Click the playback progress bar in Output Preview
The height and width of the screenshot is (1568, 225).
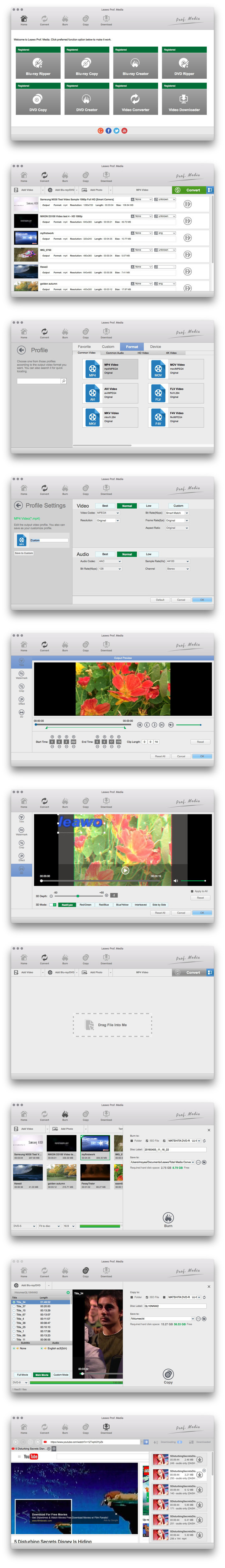click(83, 724)
